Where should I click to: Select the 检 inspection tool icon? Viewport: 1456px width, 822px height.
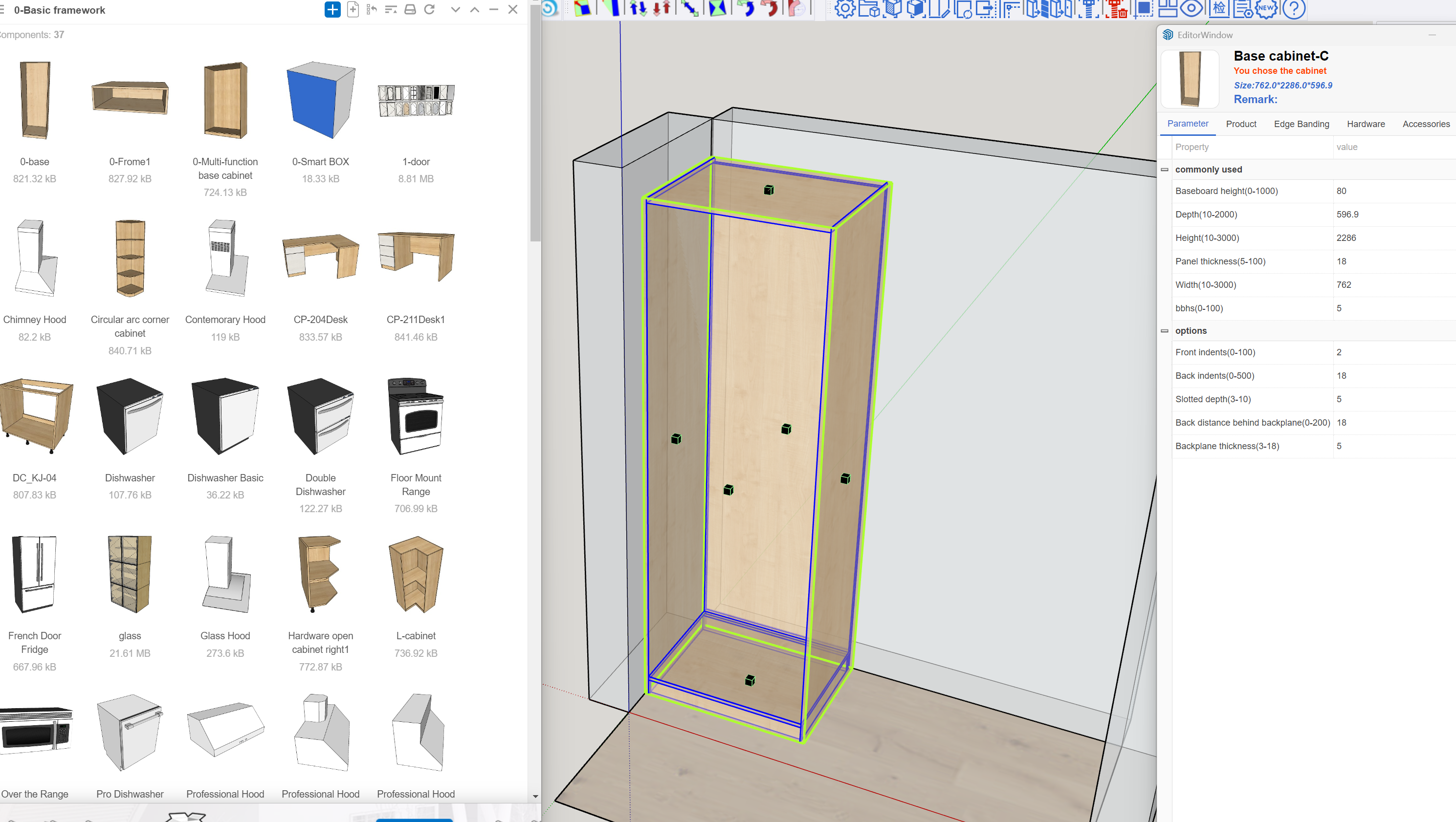coord(1219,8)
